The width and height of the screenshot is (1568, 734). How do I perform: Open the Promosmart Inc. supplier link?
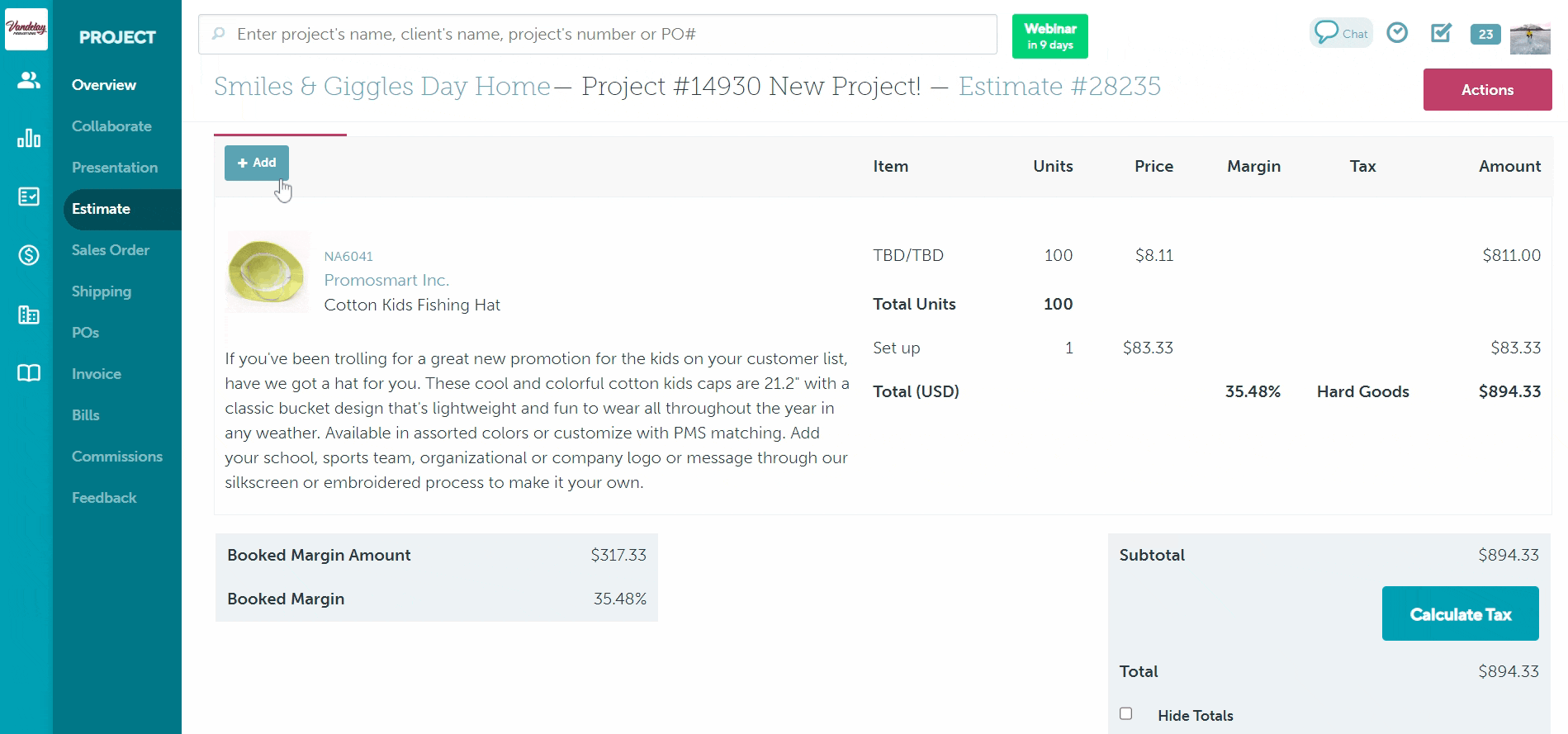(x=386, y=280)
